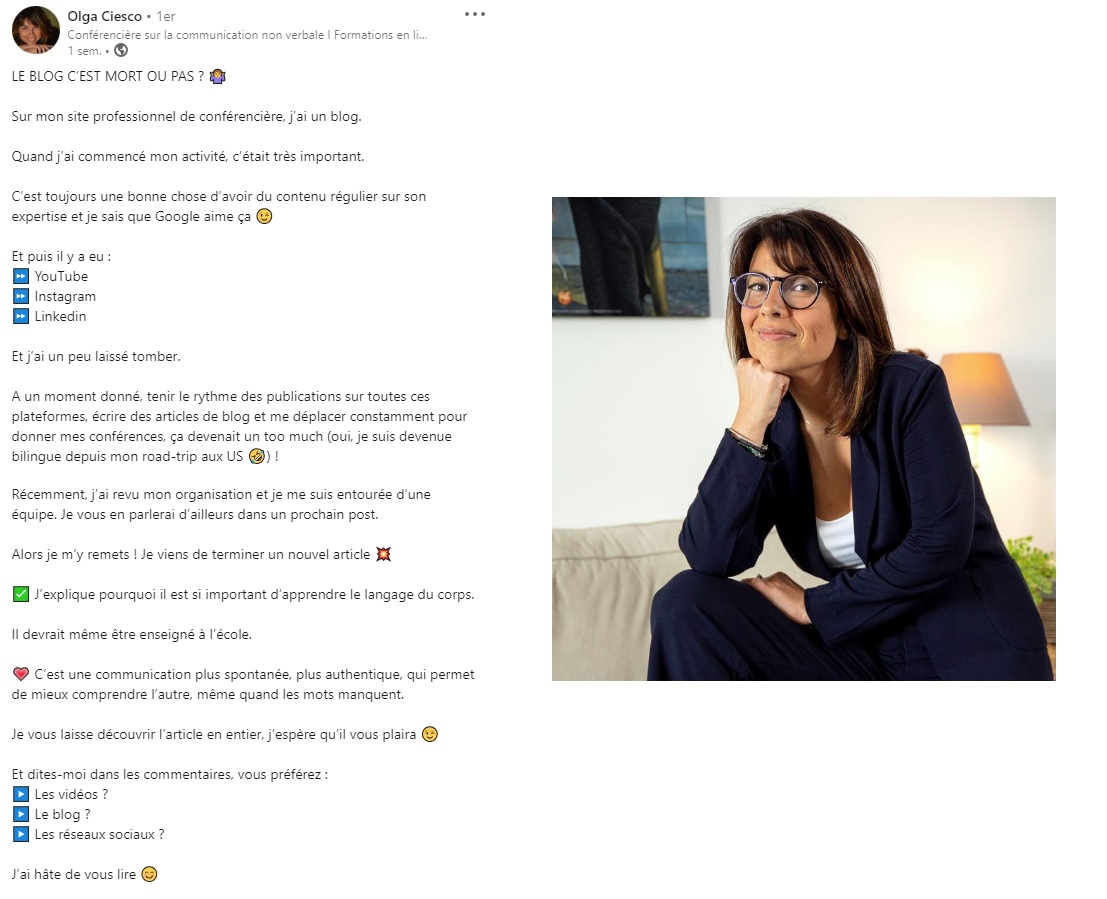Click the red heart emoji icon
This screenshot has width=1107, height=899.
(x=21, y=674)
